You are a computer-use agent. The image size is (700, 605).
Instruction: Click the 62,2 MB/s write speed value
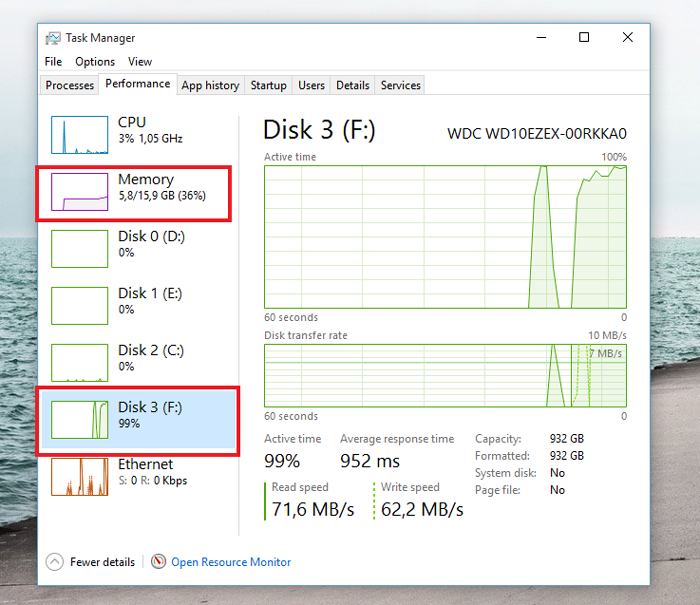(x=422, y=509)
